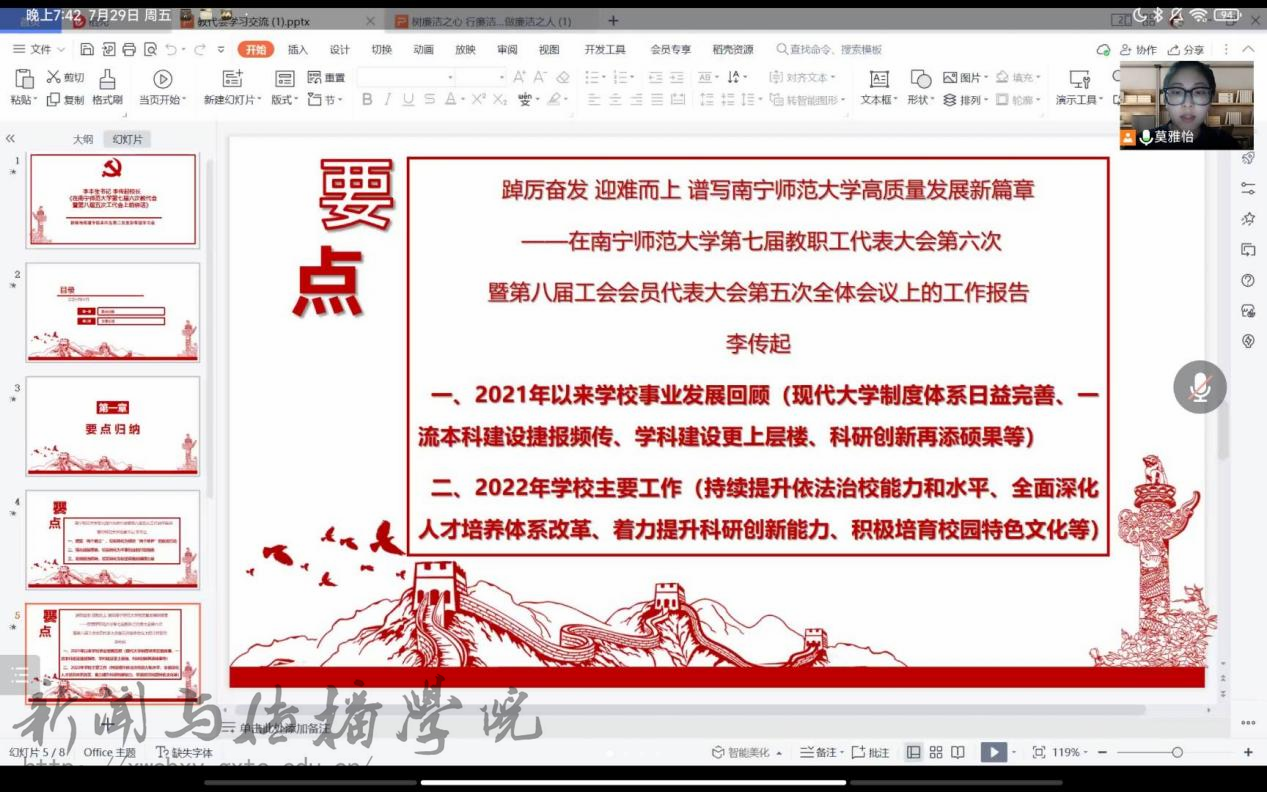Image resolution: width=1267 pixels, height=792 pixels.
Task: Click the 协作 collaborate button
Action: tap(1138, 49)
